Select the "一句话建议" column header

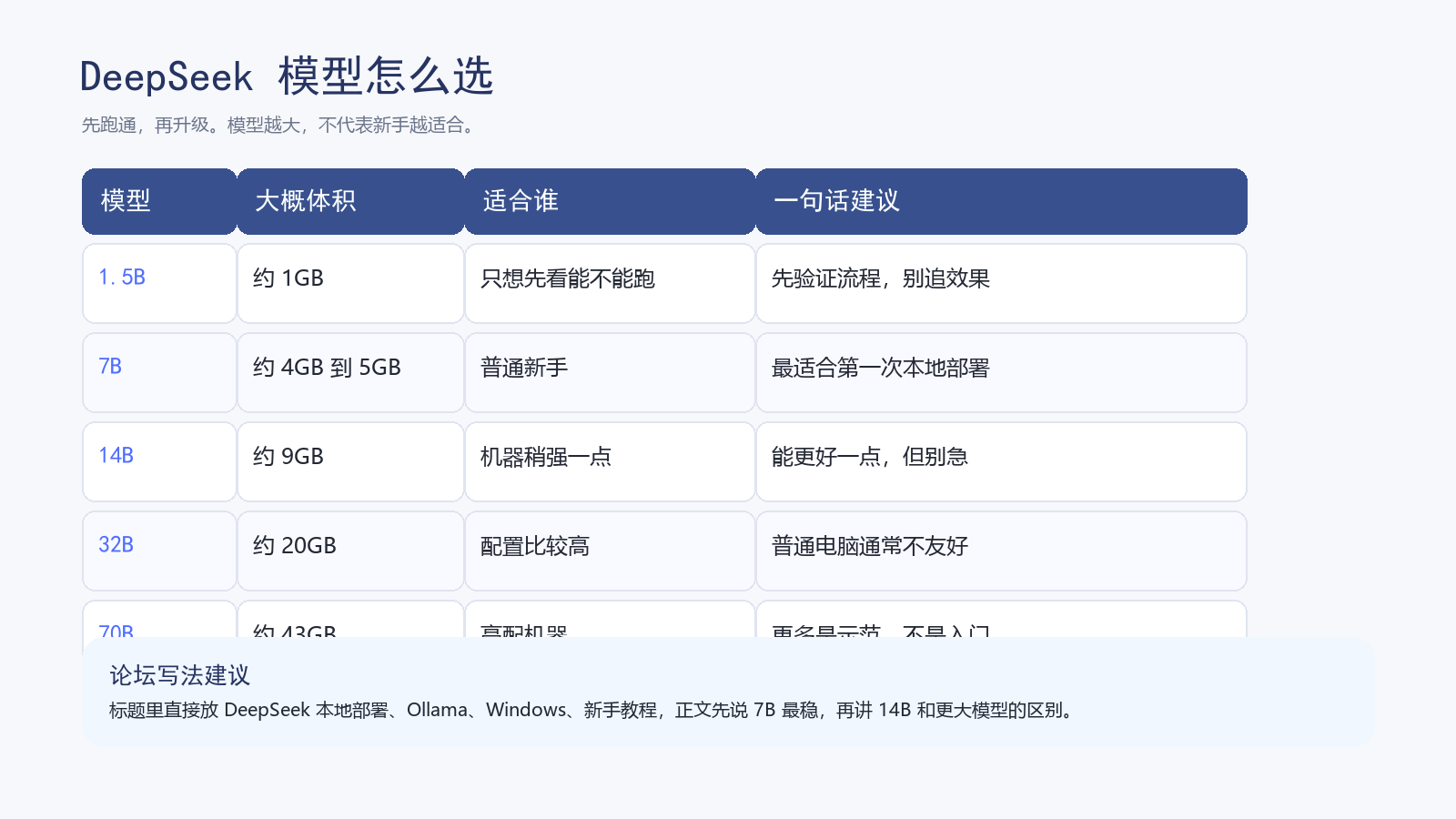click(1001, 201)
